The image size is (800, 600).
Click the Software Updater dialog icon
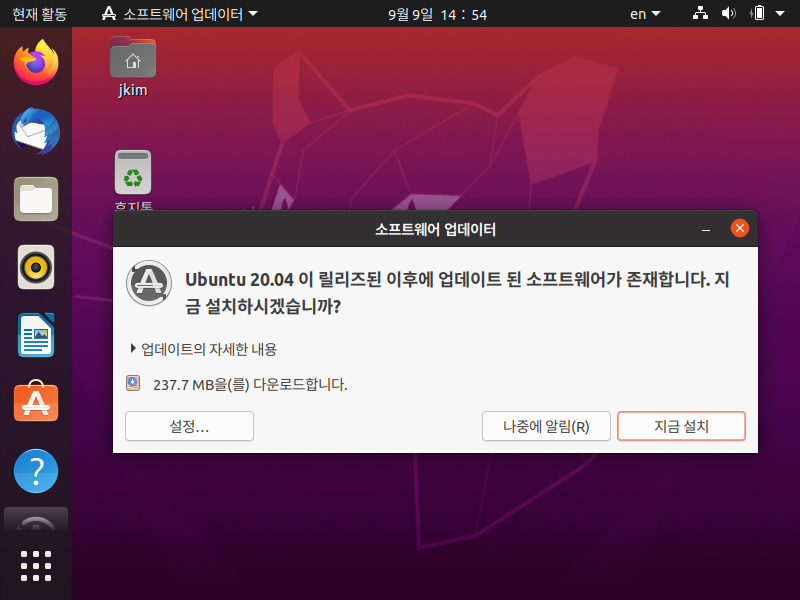point(148,283)
